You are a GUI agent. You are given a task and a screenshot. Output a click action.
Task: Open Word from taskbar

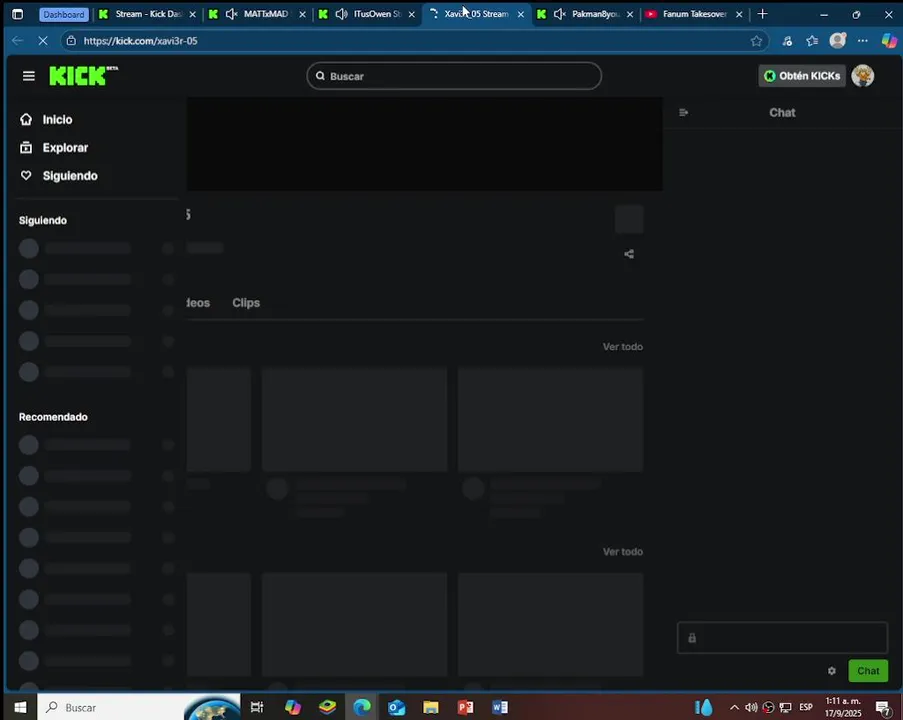[500, 707]
